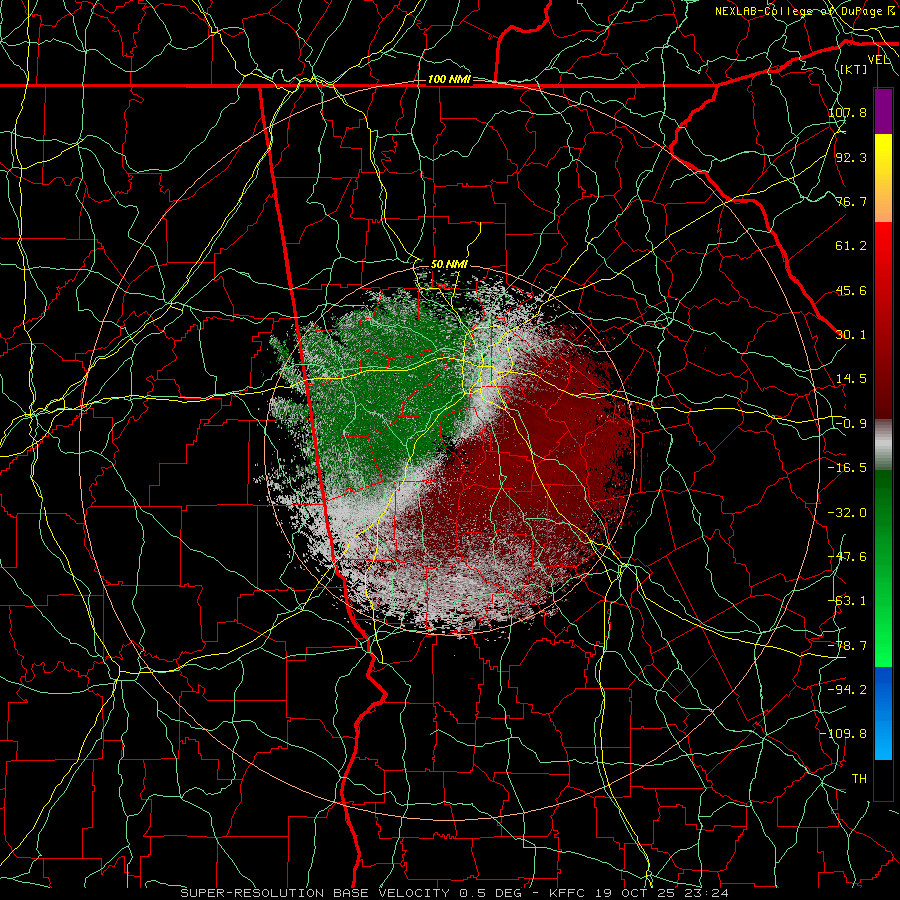Select the -109.8 scale value
This screenshot has width=900, height=900.
tap(844, 734)
